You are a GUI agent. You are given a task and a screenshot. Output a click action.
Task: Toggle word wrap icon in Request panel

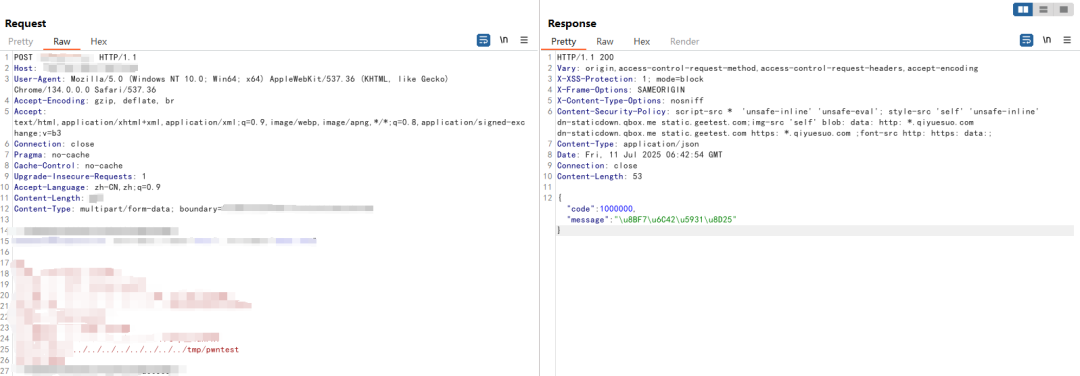point(484,41)
